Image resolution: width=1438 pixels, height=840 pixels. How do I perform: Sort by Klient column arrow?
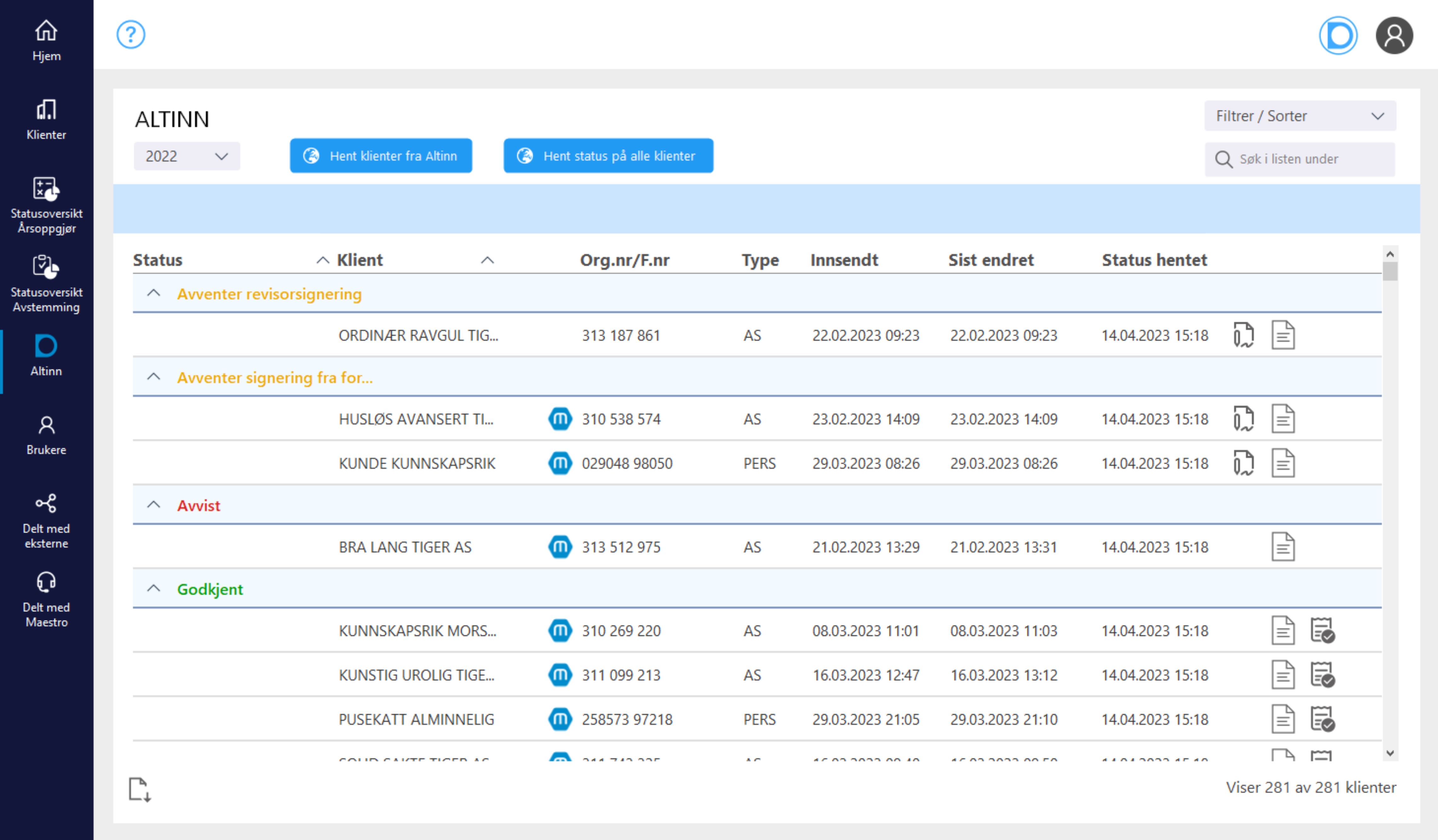click(x=487, y=260)
